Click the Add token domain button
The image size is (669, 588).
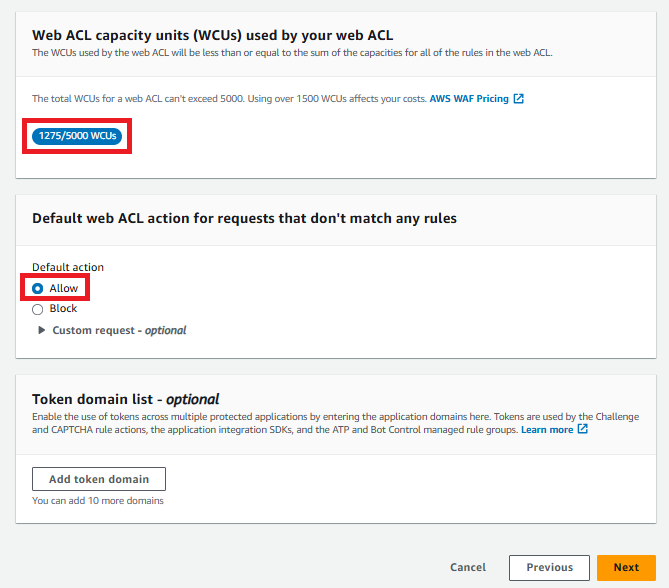(x=99, y=479)
